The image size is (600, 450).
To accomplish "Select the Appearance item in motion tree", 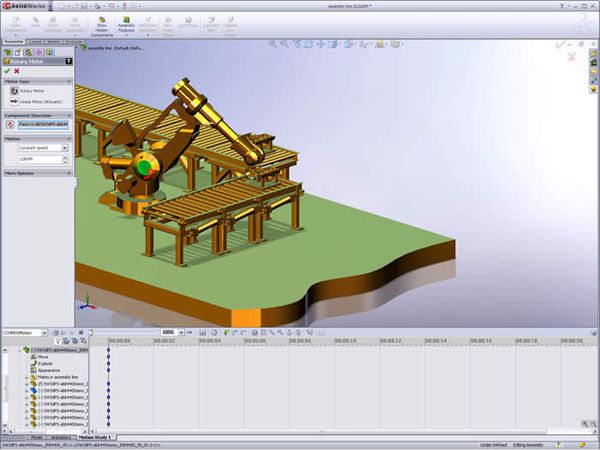I will click(49, 370).
